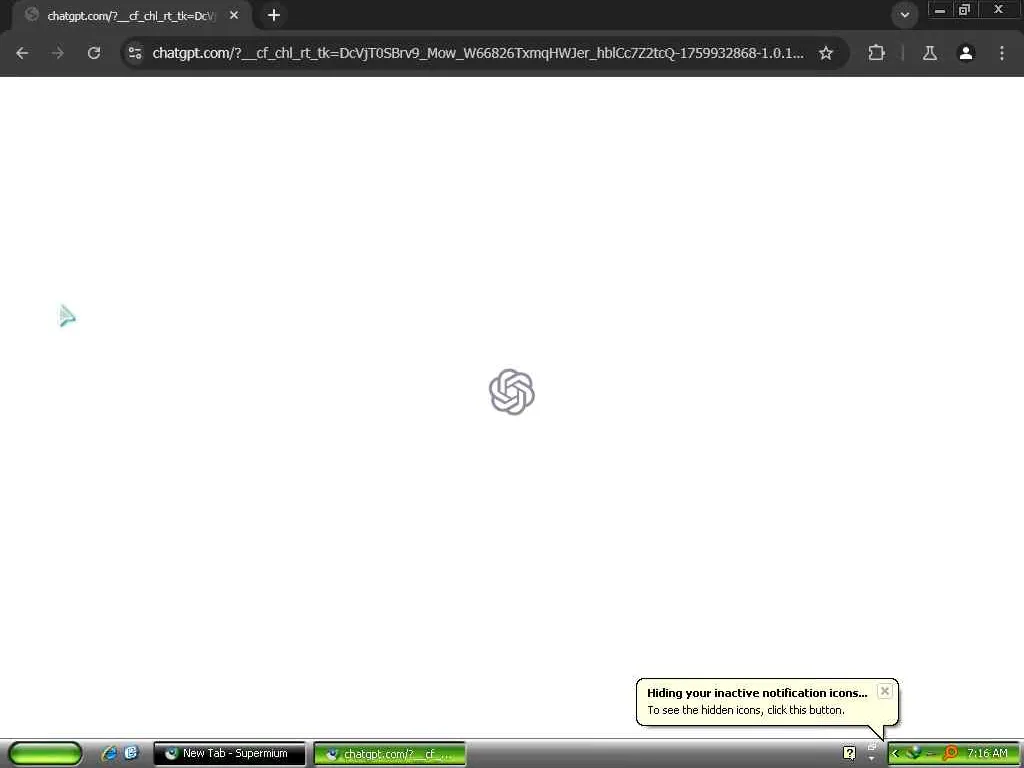Switch to New Tab - Supermium taskbar window
The height and width of the screenshot is (768, 1024).
pos(229,754)
